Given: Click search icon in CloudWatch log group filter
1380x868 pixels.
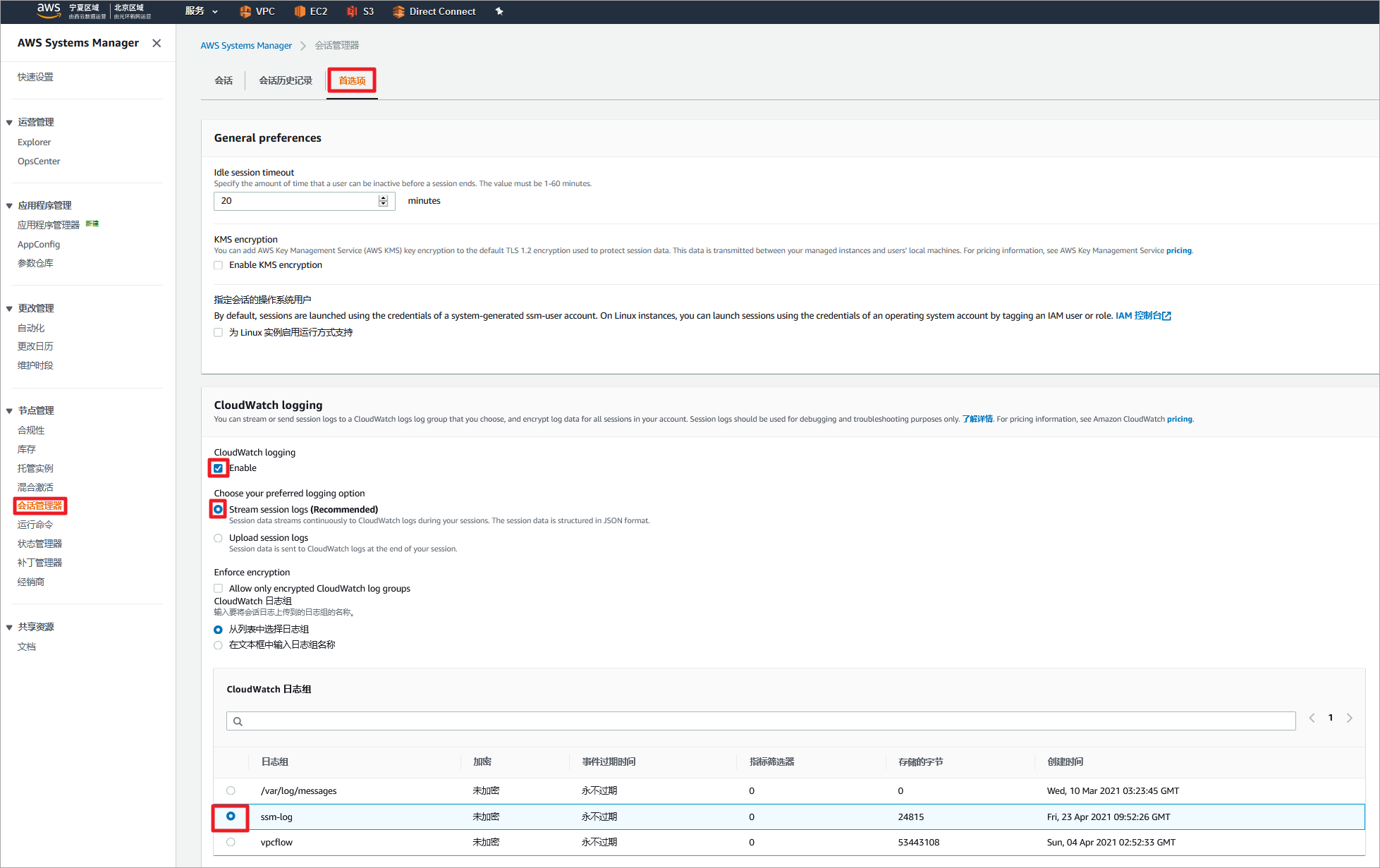Looking at the screenshot, I should (238, 721).
